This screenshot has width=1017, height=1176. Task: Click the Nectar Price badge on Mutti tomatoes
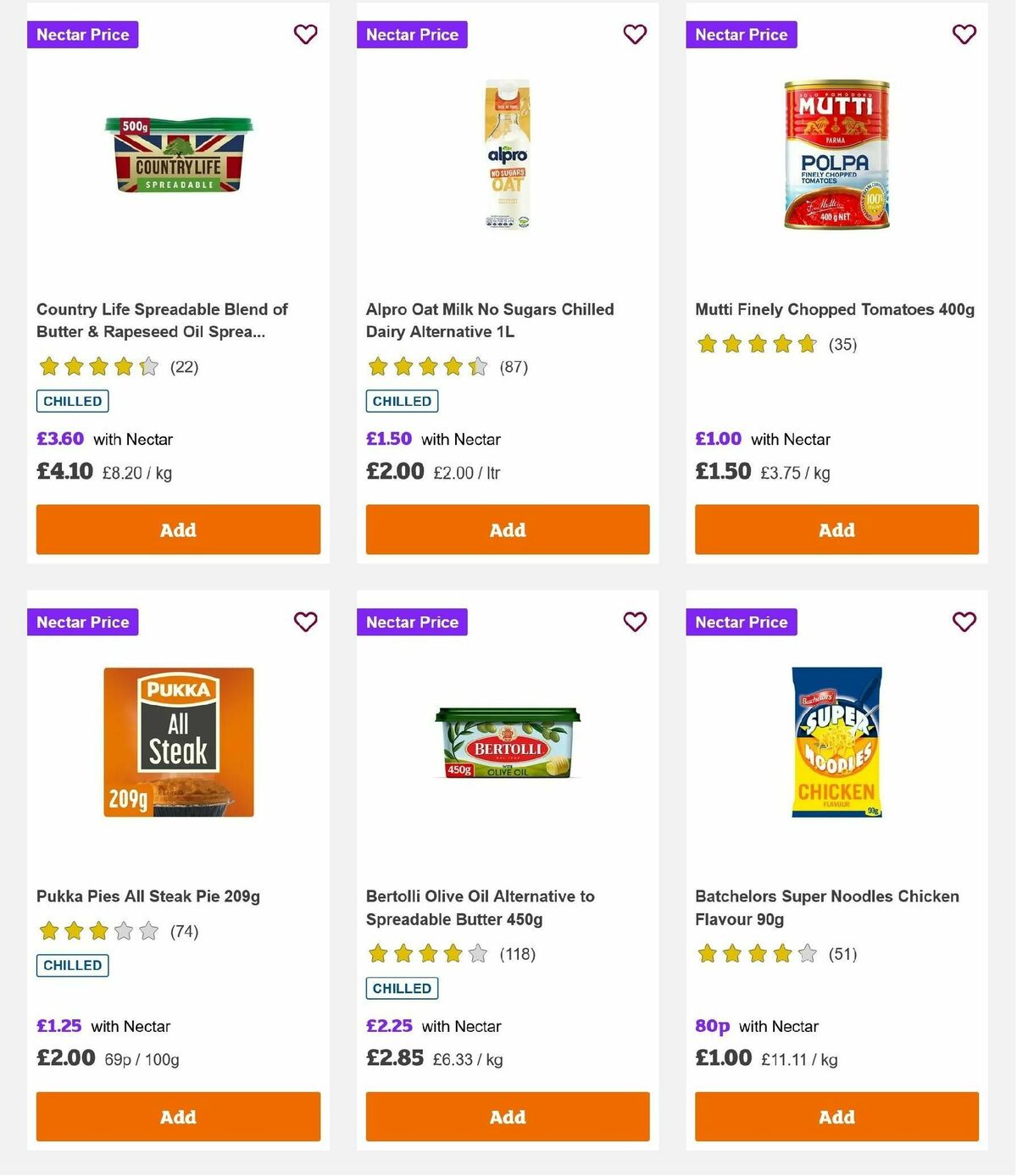pyautogui.click(x=742, y=35)
